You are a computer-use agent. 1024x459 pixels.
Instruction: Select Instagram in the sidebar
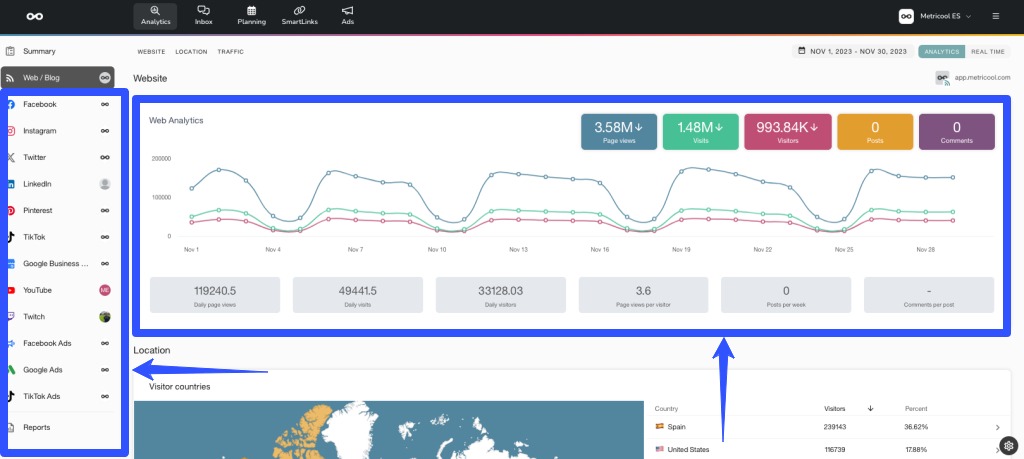coord(40,131)
